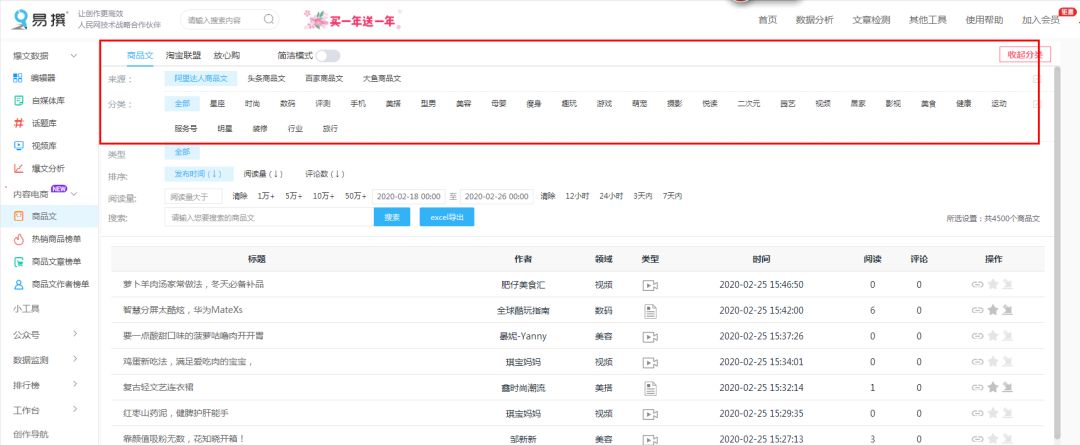
Task: Star the article posted at 15:34:01
Action: coord(993,362)
